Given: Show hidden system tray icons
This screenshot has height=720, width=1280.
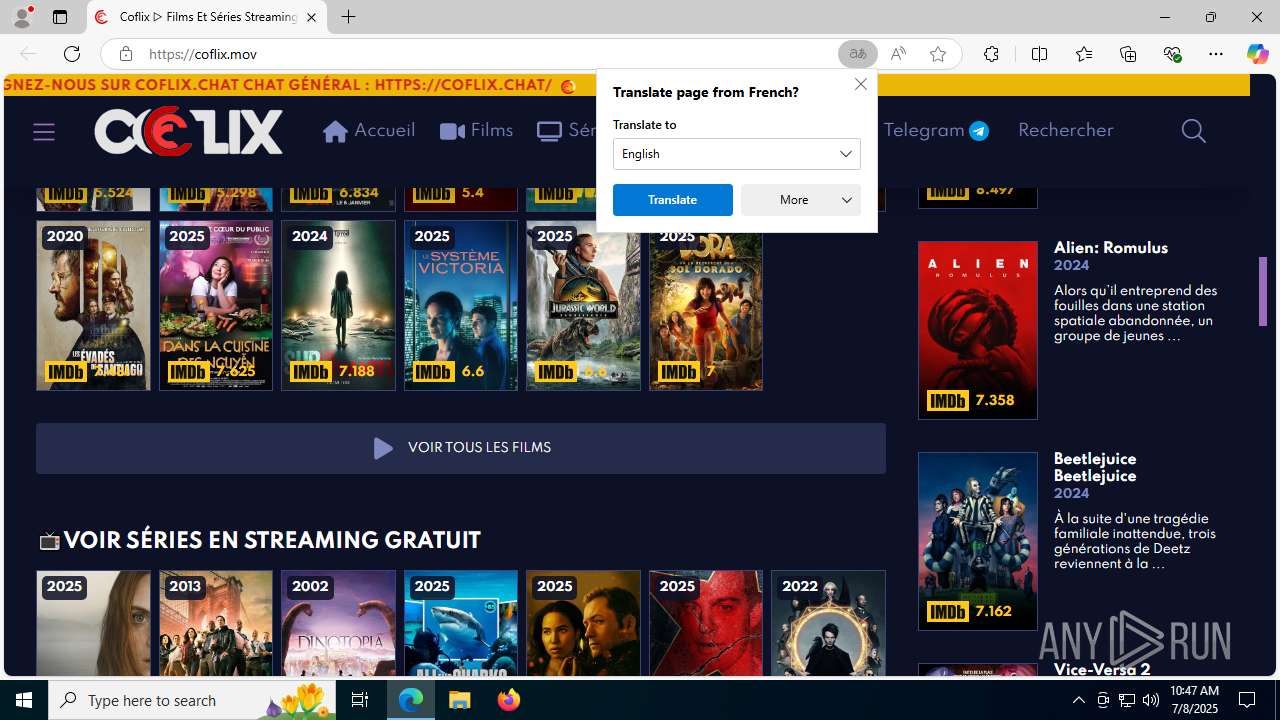Looking at the screenshot, I should click(x=1078, y=700).
